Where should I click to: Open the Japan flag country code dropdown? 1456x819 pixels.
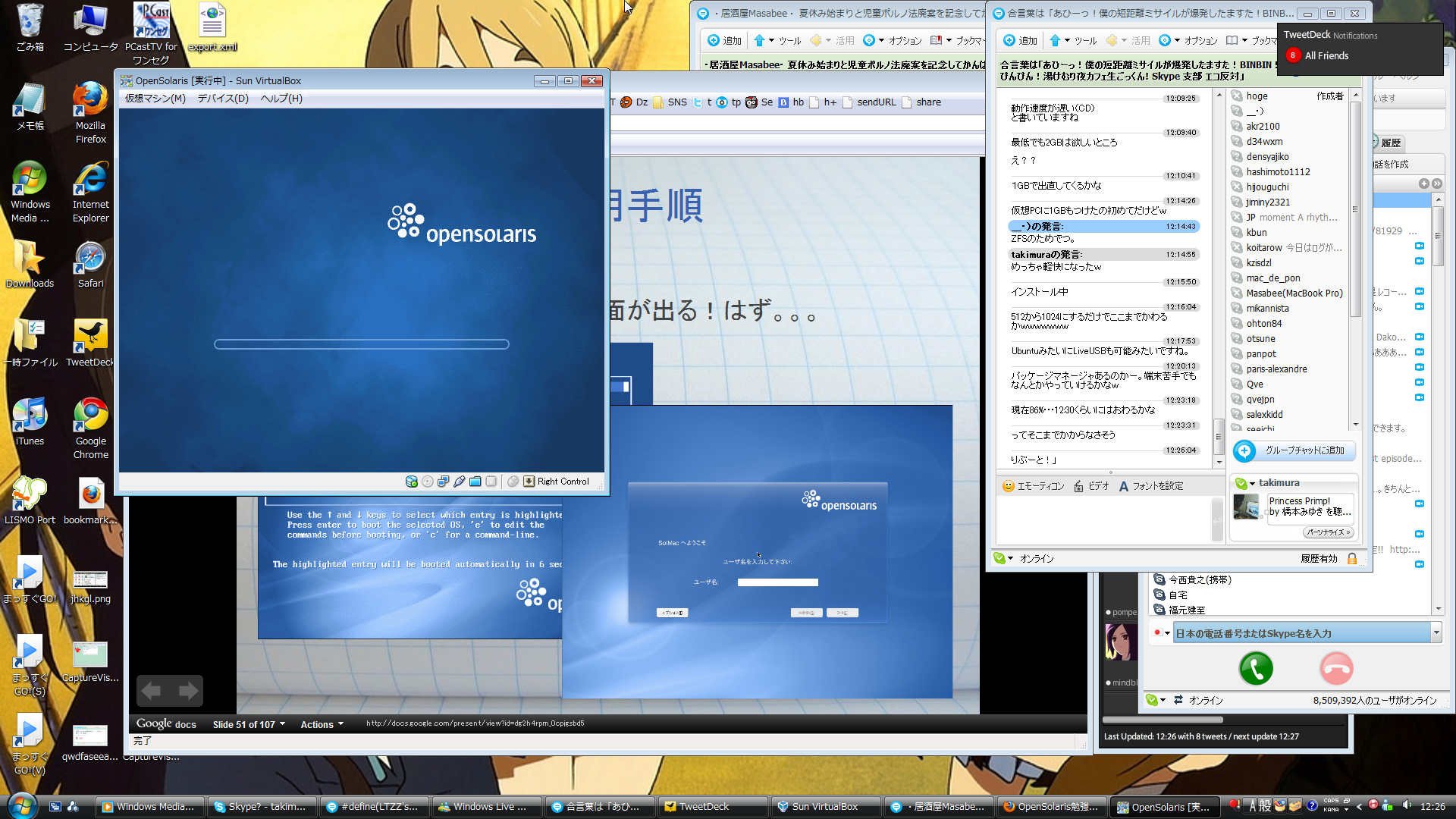(x=1162, y=633)
